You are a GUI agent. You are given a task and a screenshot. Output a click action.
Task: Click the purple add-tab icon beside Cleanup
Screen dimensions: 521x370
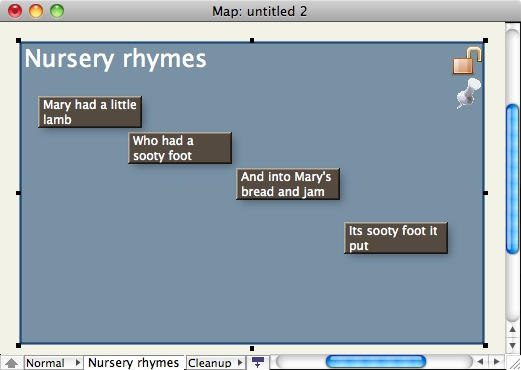coord(258,362)
